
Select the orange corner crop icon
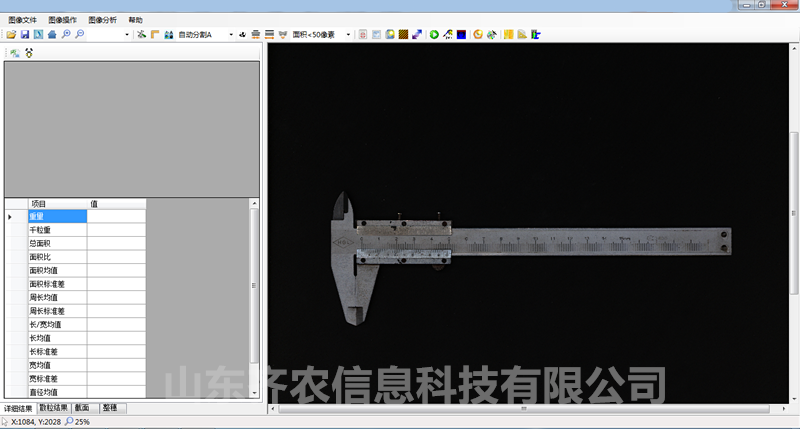click(155, 34)
